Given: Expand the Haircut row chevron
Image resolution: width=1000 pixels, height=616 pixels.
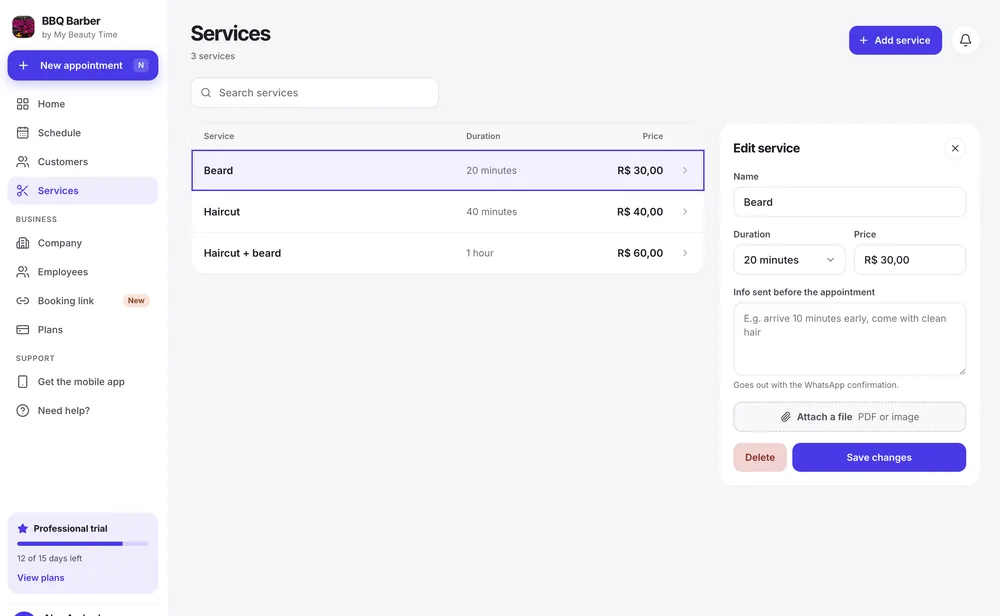Looking at the screenshot, I should point(685,212).
